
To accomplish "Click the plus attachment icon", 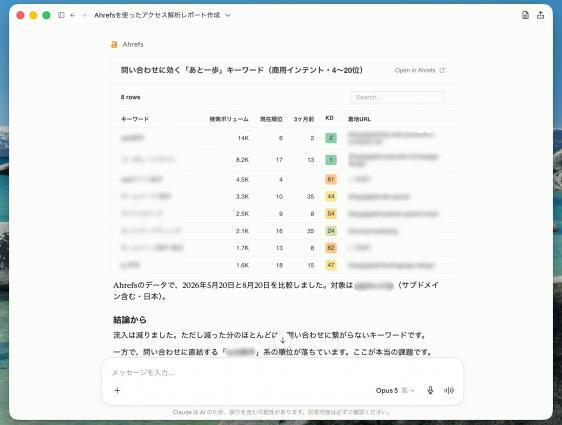I will click(x=117, y=390).
